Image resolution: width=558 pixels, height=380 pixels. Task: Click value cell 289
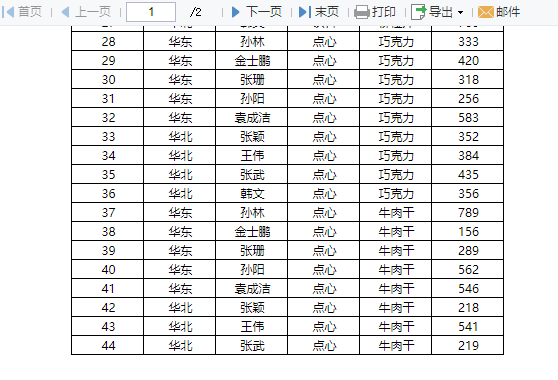tap(467, 250)
